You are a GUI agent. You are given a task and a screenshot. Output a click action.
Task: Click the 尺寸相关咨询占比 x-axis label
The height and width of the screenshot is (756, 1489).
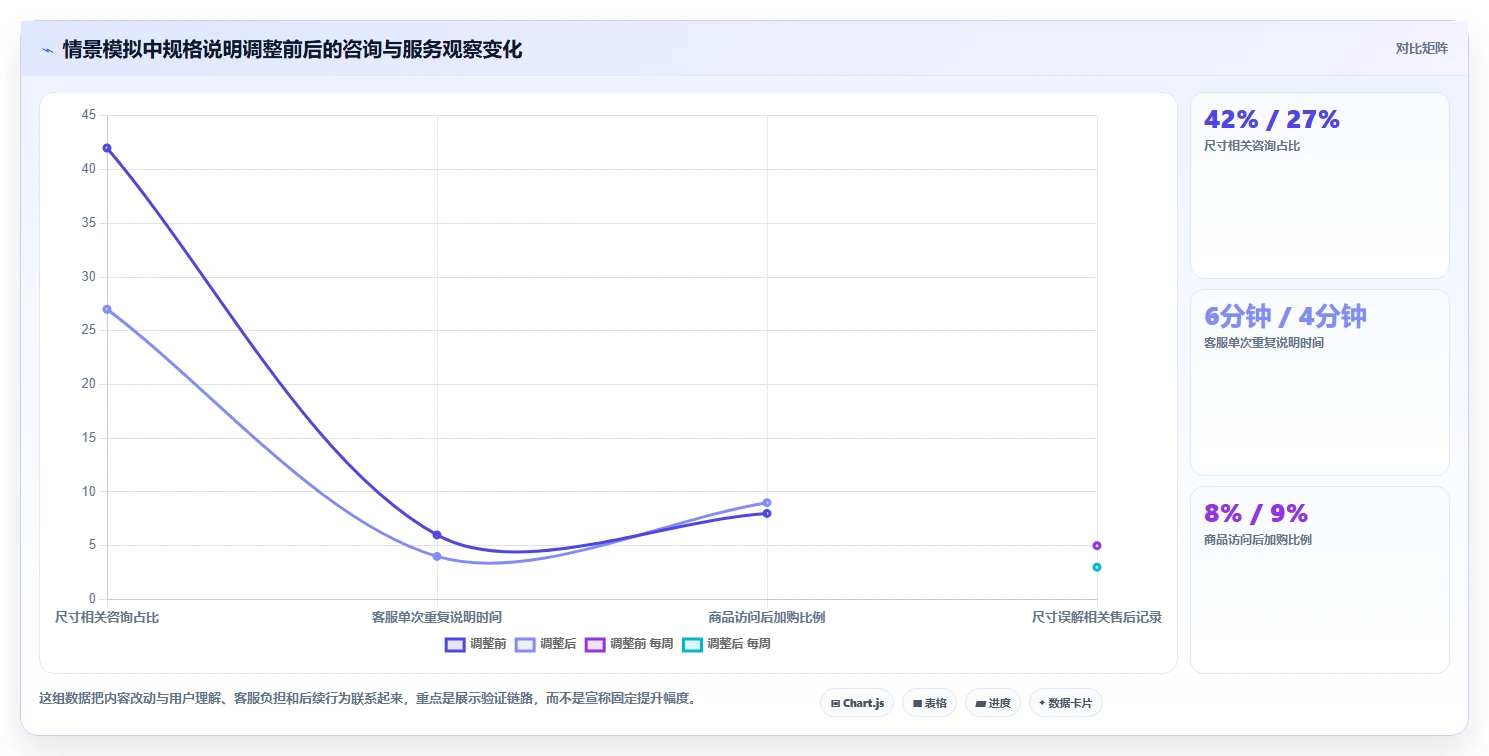click(x=107, y=617)
